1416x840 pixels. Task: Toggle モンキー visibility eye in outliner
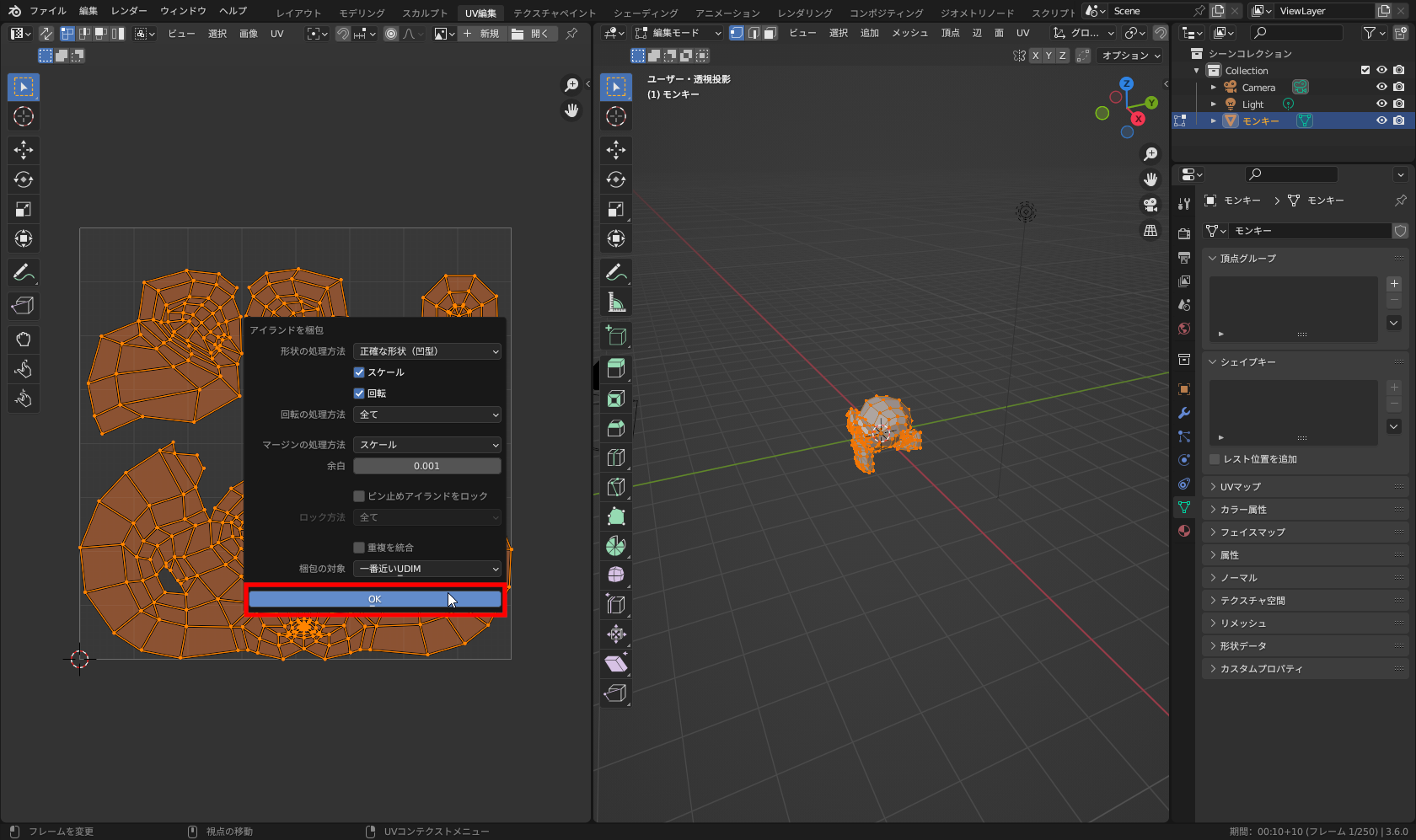coord(1381,120)
